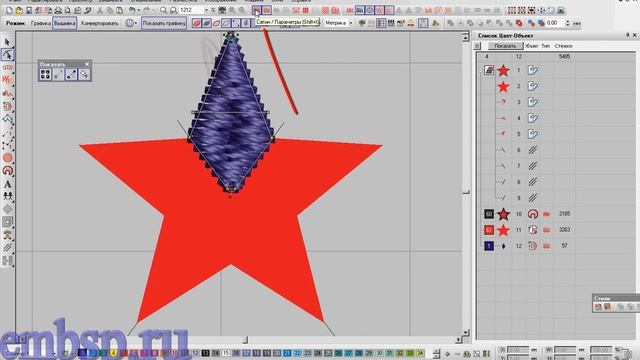This screenshot has height=360, width=640.
Task: Collapse the tree expander of color group 1
Action: coord(480,70)
